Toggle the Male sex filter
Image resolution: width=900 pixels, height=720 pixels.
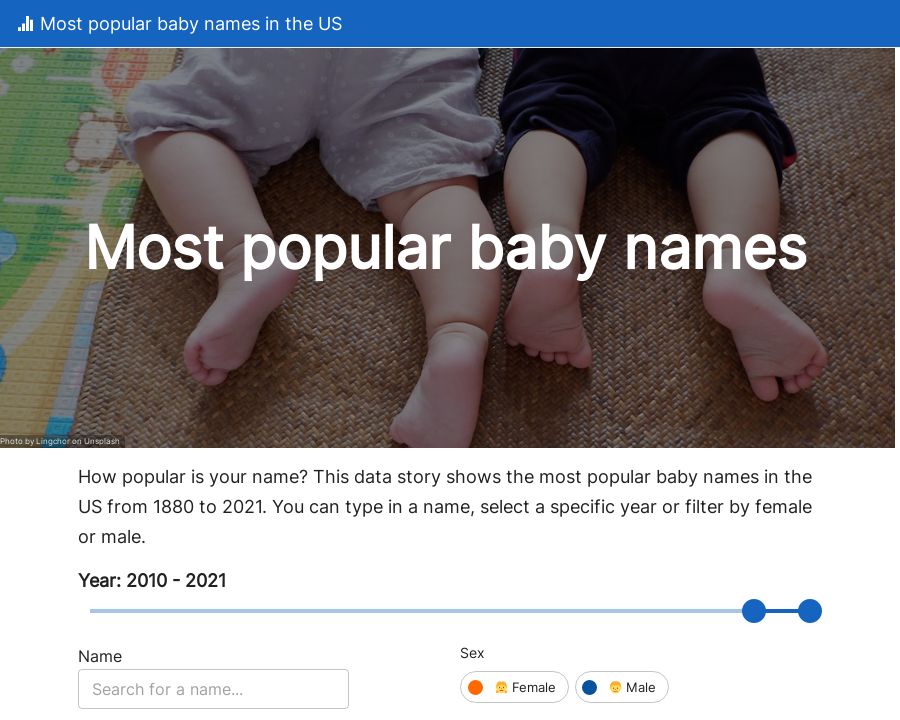[x=622, y=687]
